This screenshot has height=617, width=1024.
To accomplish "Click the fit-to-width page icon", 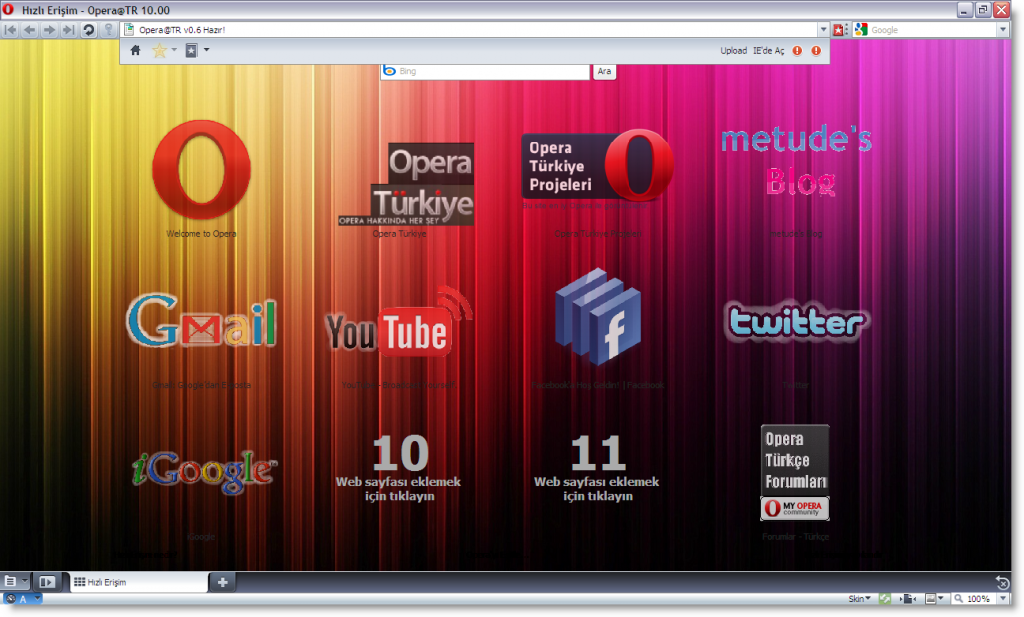I will point(908,599).
